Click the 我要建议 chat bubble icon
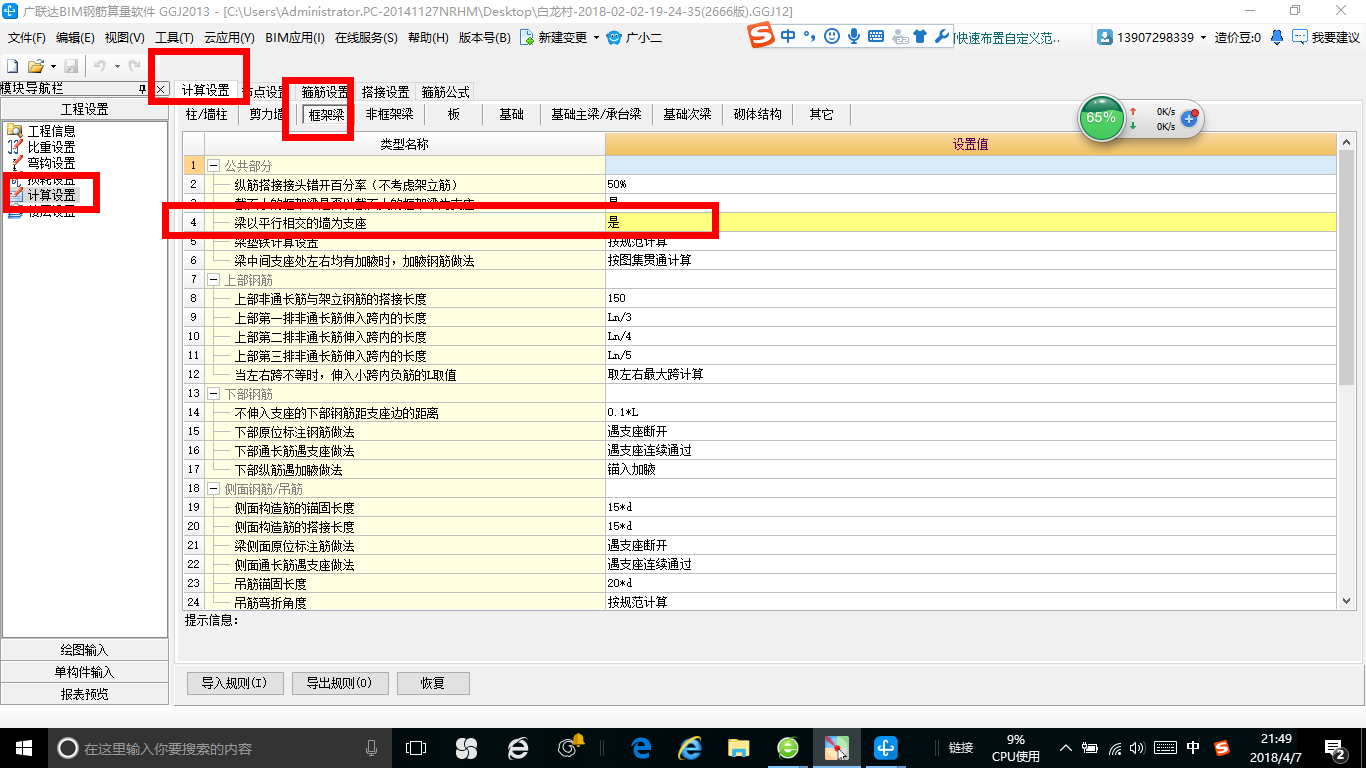 [x=1298, y=37]
